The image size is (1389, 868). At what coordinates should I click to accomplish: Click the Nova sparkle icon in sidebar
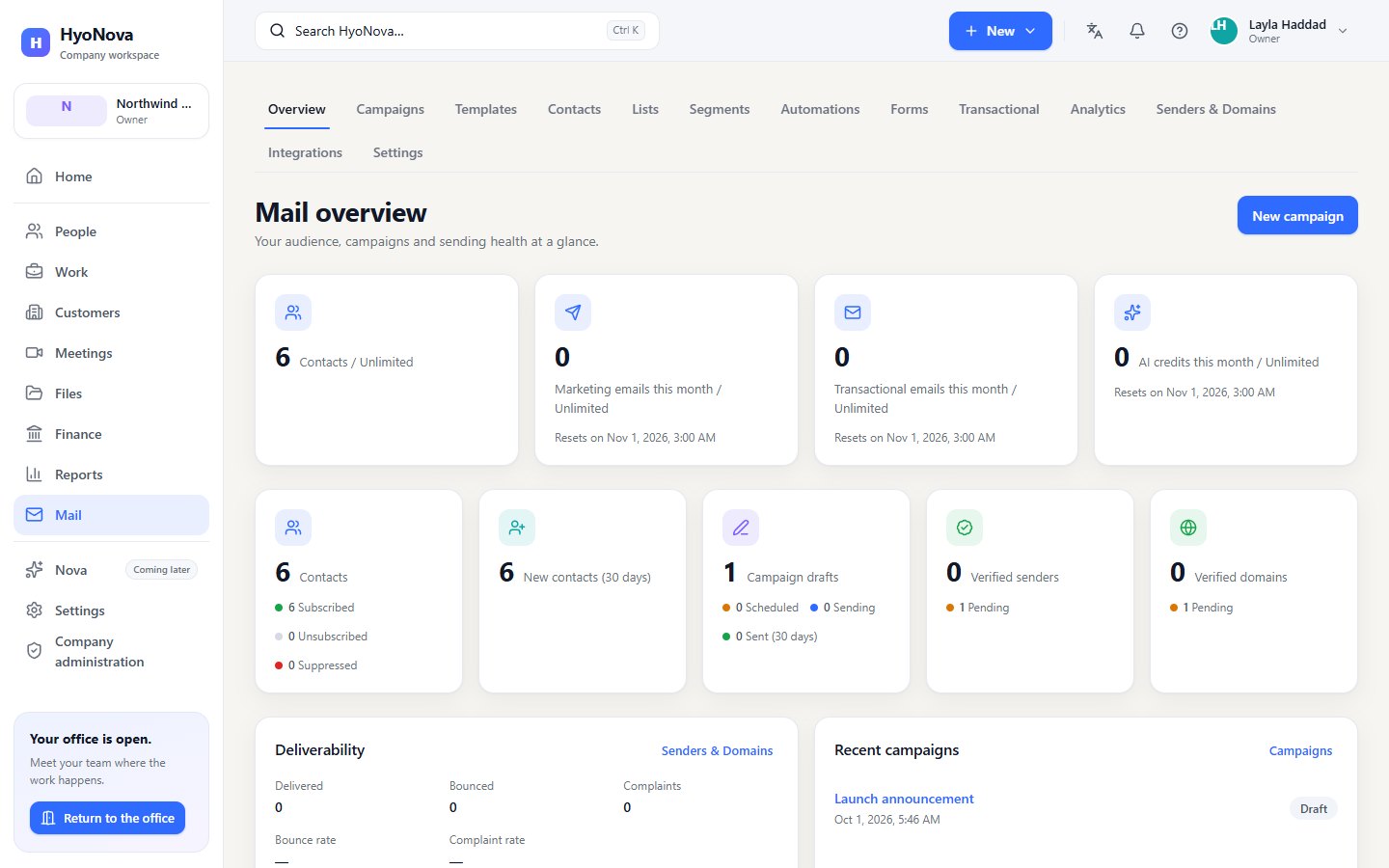pos(34,570)
